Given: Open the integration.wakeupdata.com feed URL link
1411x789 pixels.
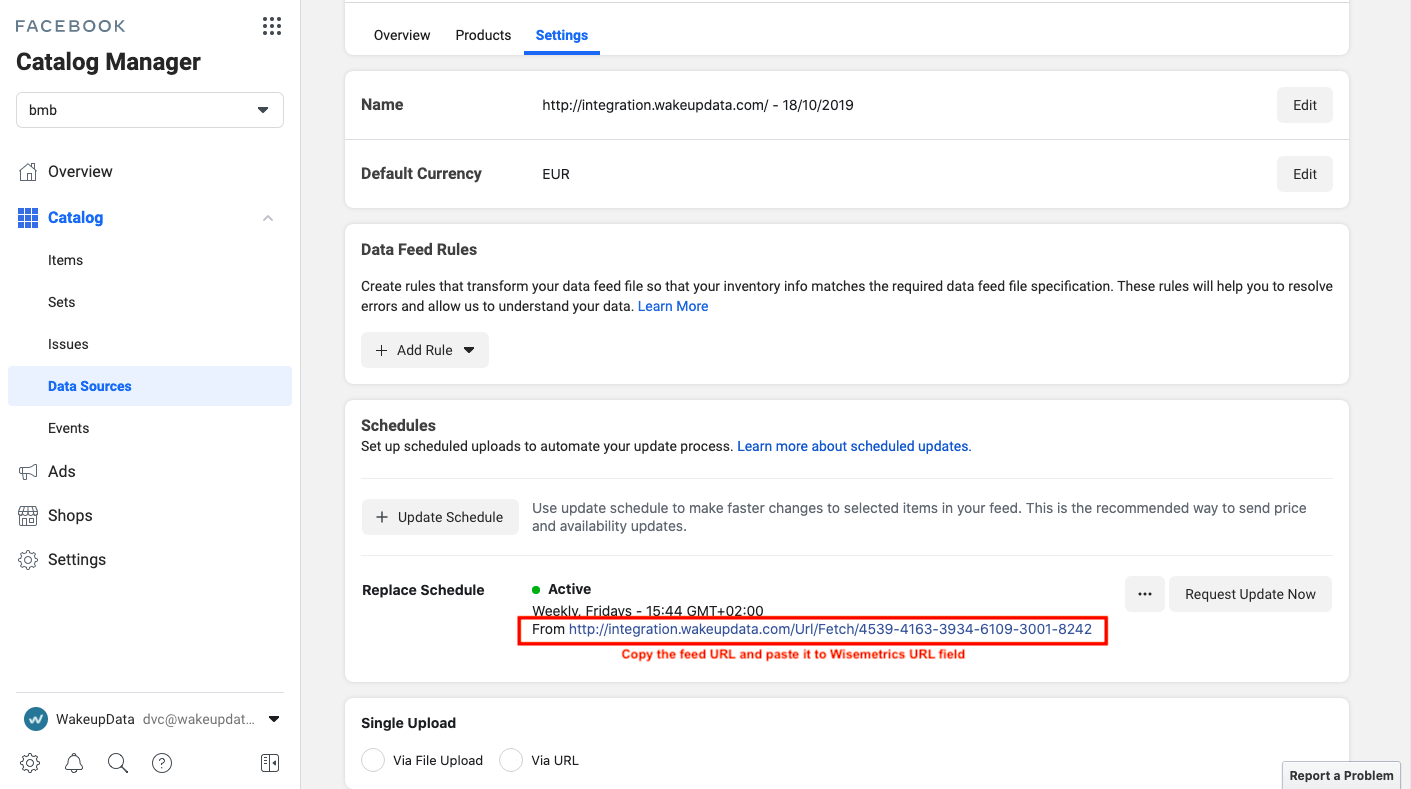Looking at the screenshot, I should tap(830, 630).
